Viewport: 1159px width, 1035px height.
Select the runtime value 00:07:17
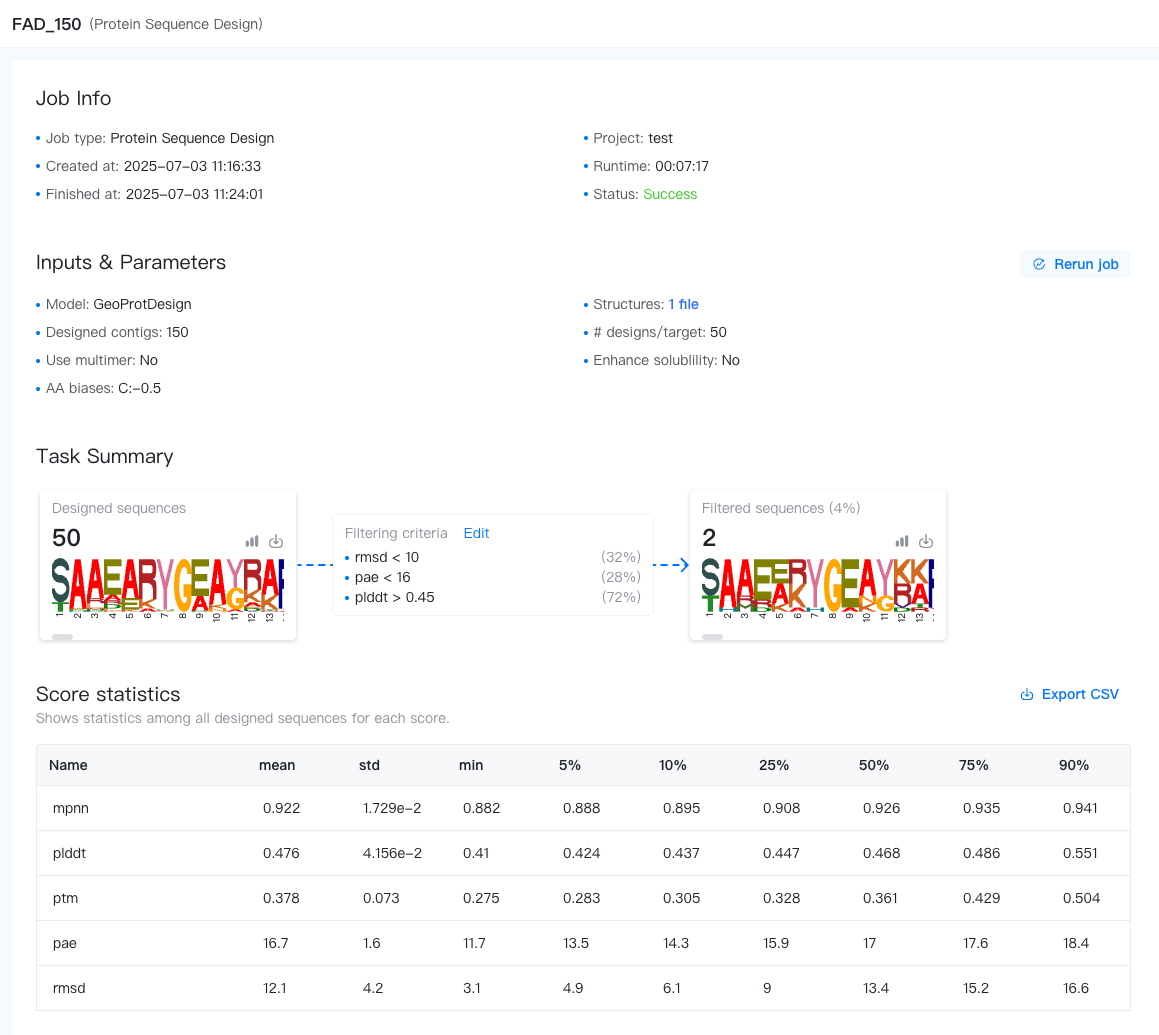(x=682, y=166)
